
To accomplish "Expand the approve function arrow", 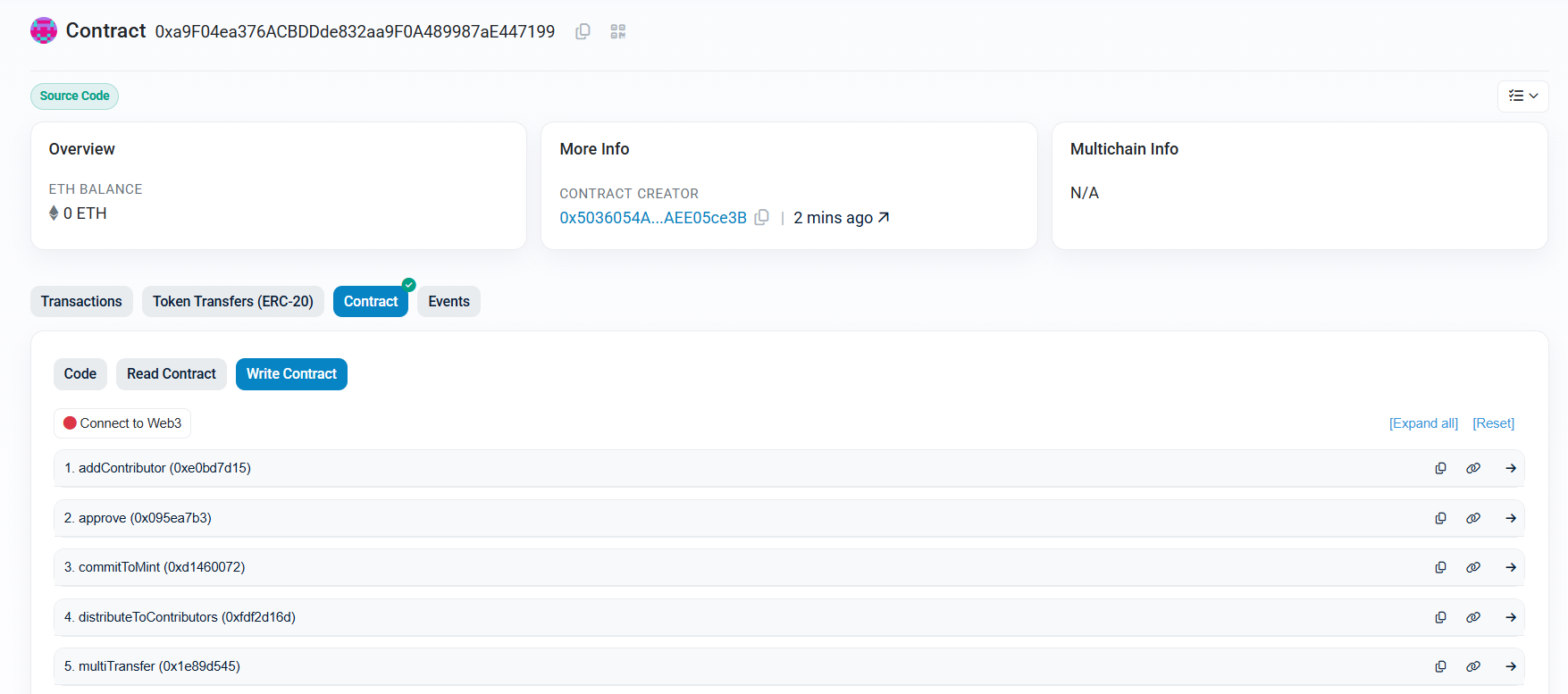I will pos(1510,518).
